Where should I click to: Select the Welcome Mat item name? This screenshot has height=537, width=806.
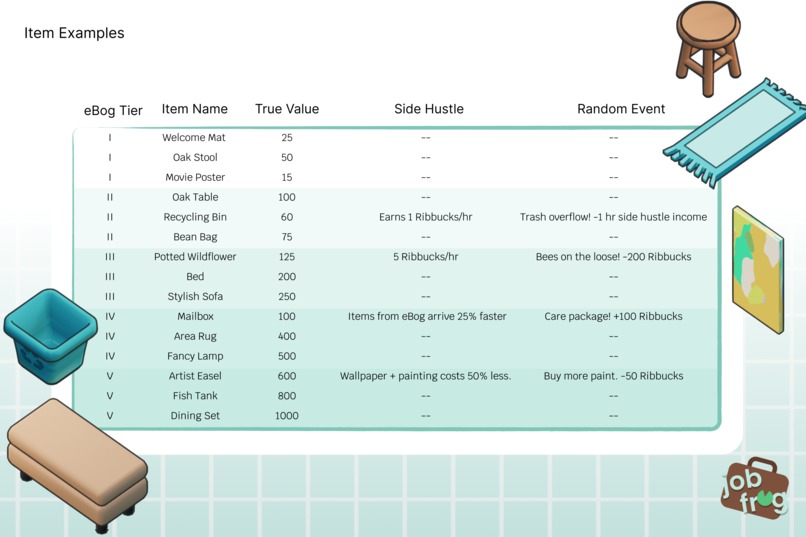coord(194,137)
